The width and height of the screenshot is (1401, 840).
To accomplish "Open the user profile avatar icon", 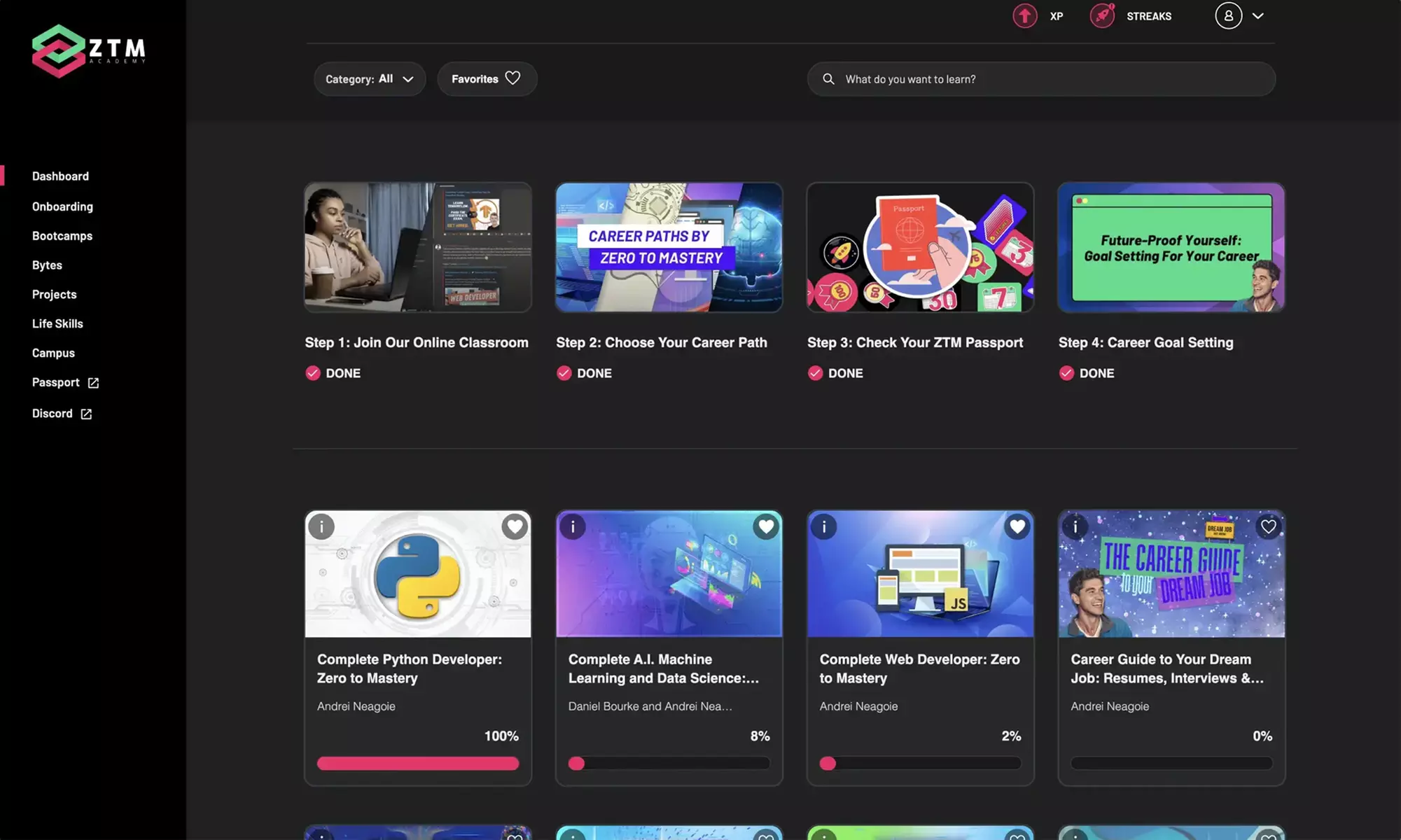I will click(x=1228, y=15).
